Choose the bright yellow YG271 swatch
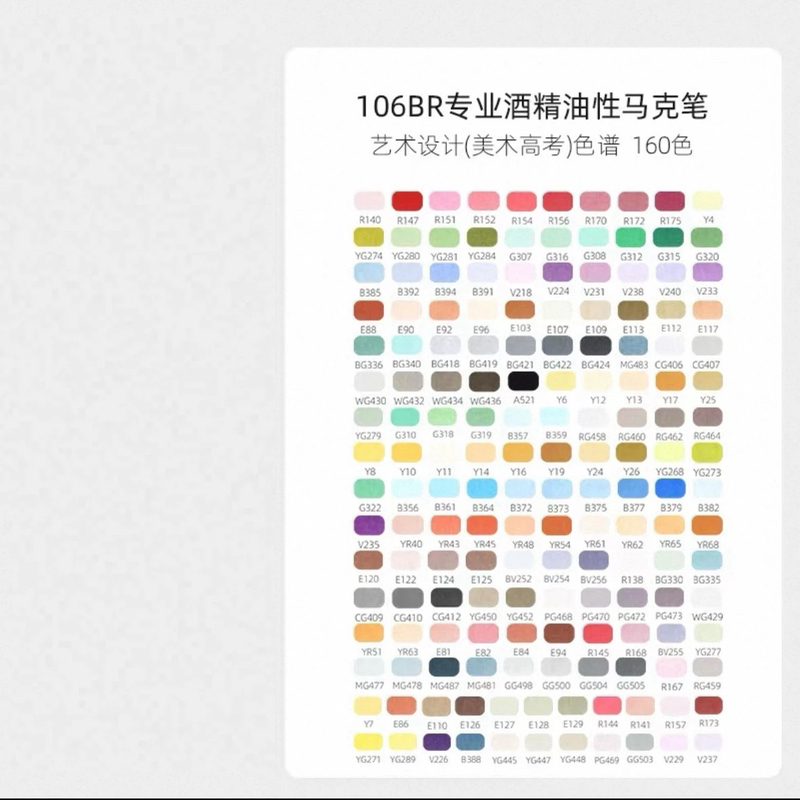The height and width of the screenshot is (800, 800). click(x=369, y=741)
